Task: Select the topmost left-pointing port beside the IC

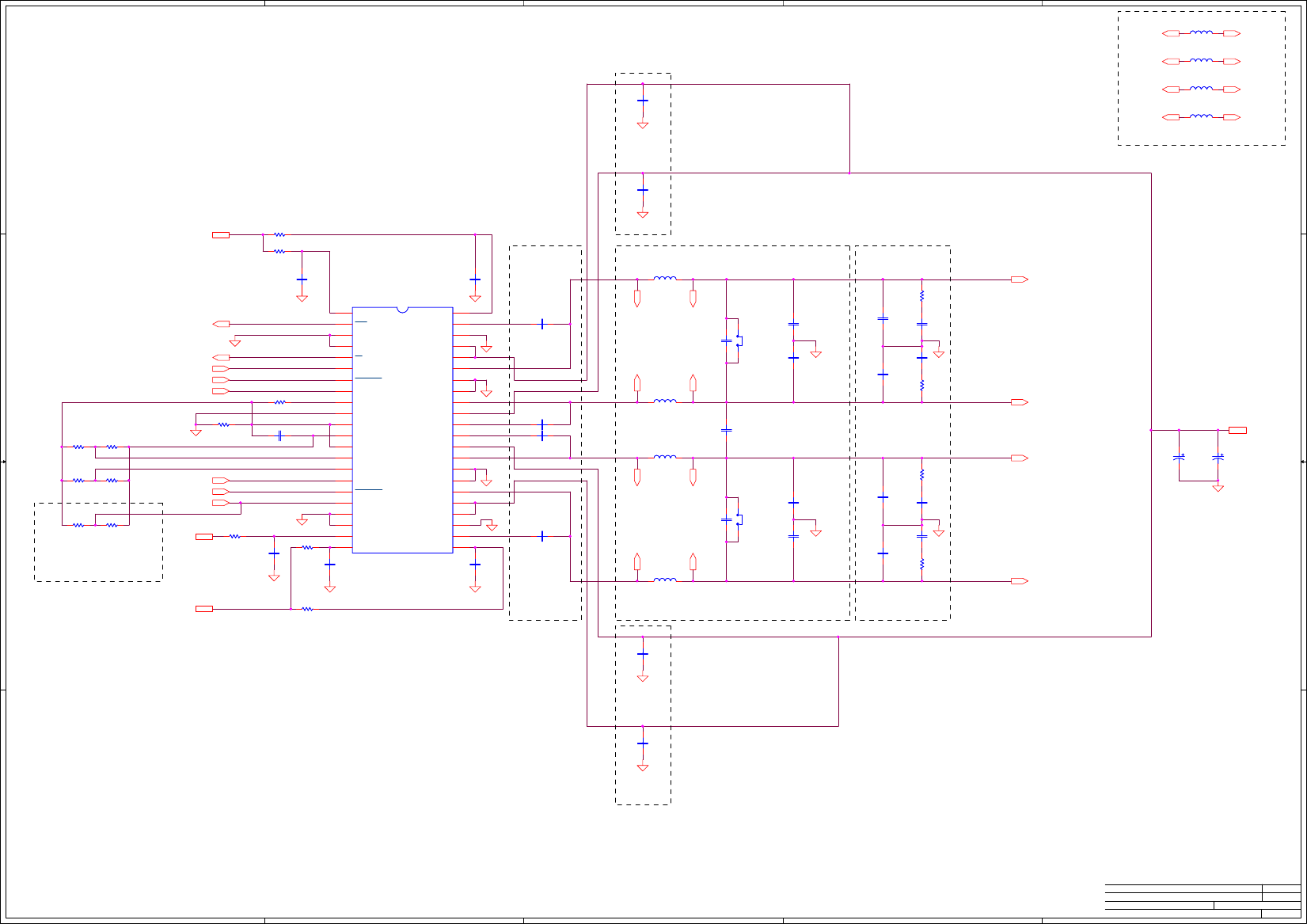Action: click(x=222, y=324)
